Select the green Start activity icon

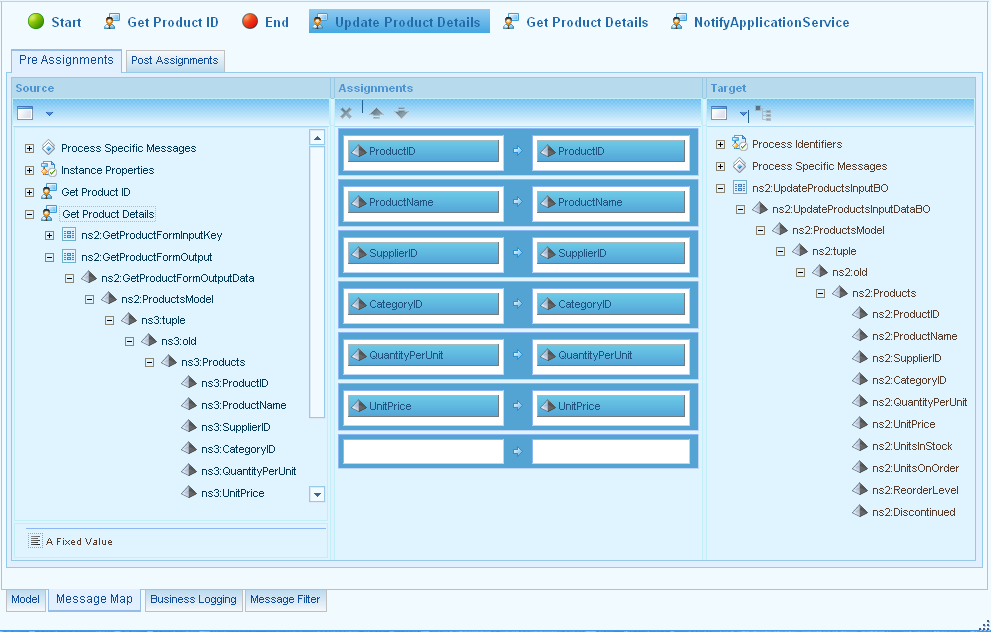pyautogui.click(x=36, y=22)
